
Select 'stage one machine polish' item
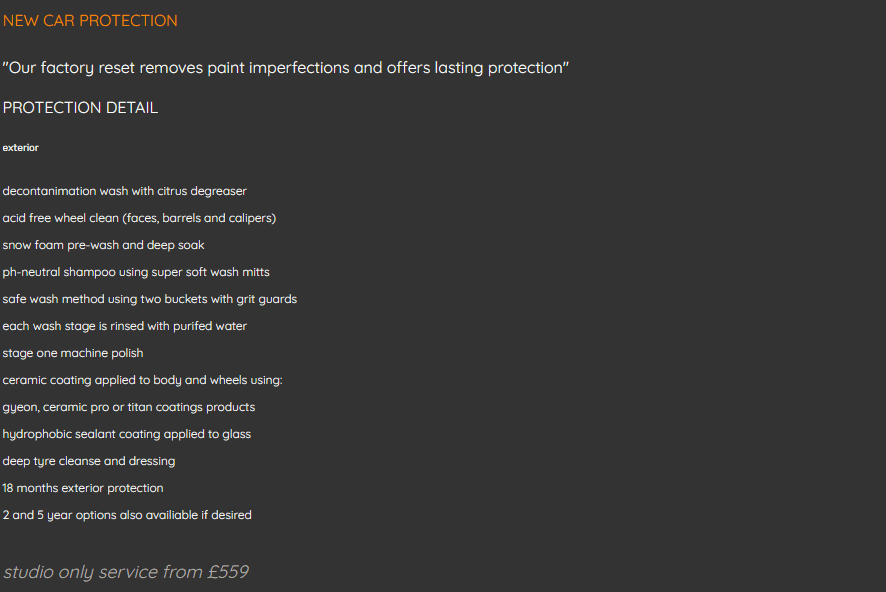73,353
